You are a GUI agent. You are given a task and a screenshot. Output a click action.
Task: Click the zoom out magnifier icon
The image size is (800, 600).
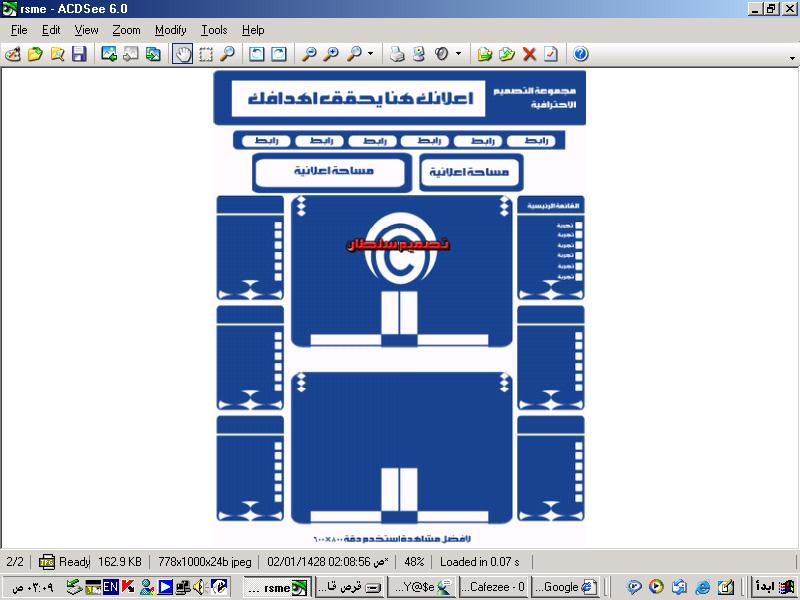[x=309, y=54]
